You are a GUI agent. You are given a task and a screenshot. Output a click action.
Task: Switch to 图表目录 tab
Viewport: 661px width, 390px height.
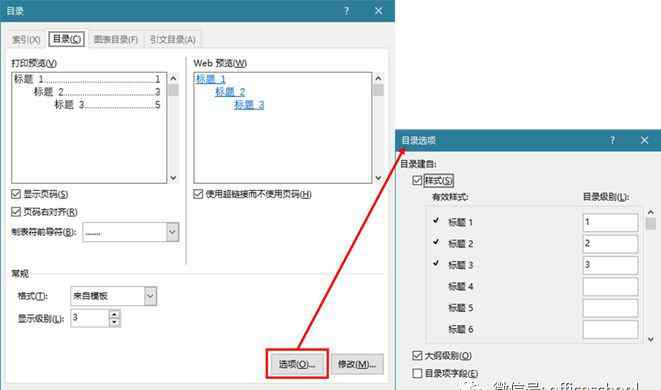pyautogui.click(x=116, y=40)
